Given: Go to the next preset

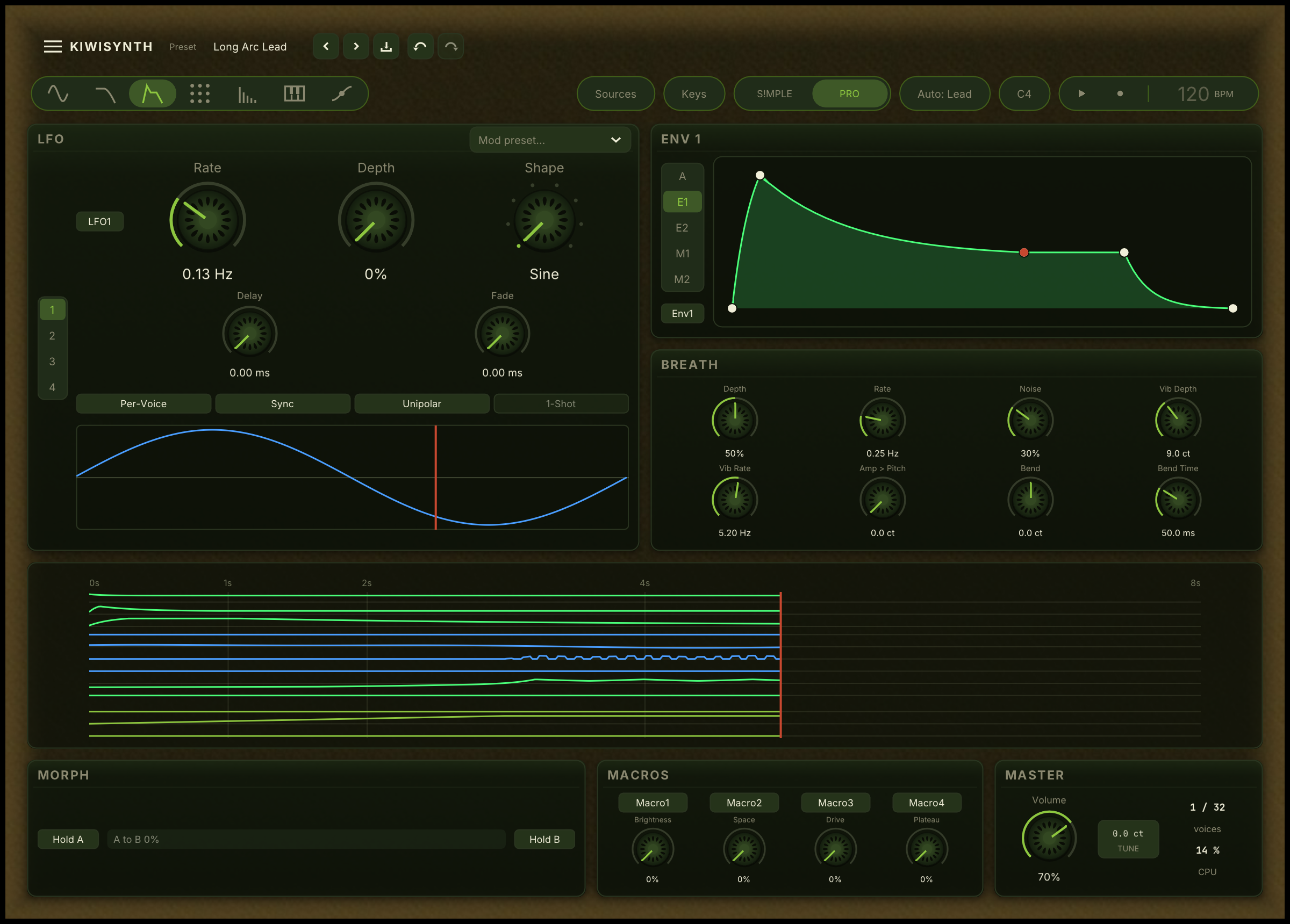Looking at the screenshot, I should pos(356,47).
